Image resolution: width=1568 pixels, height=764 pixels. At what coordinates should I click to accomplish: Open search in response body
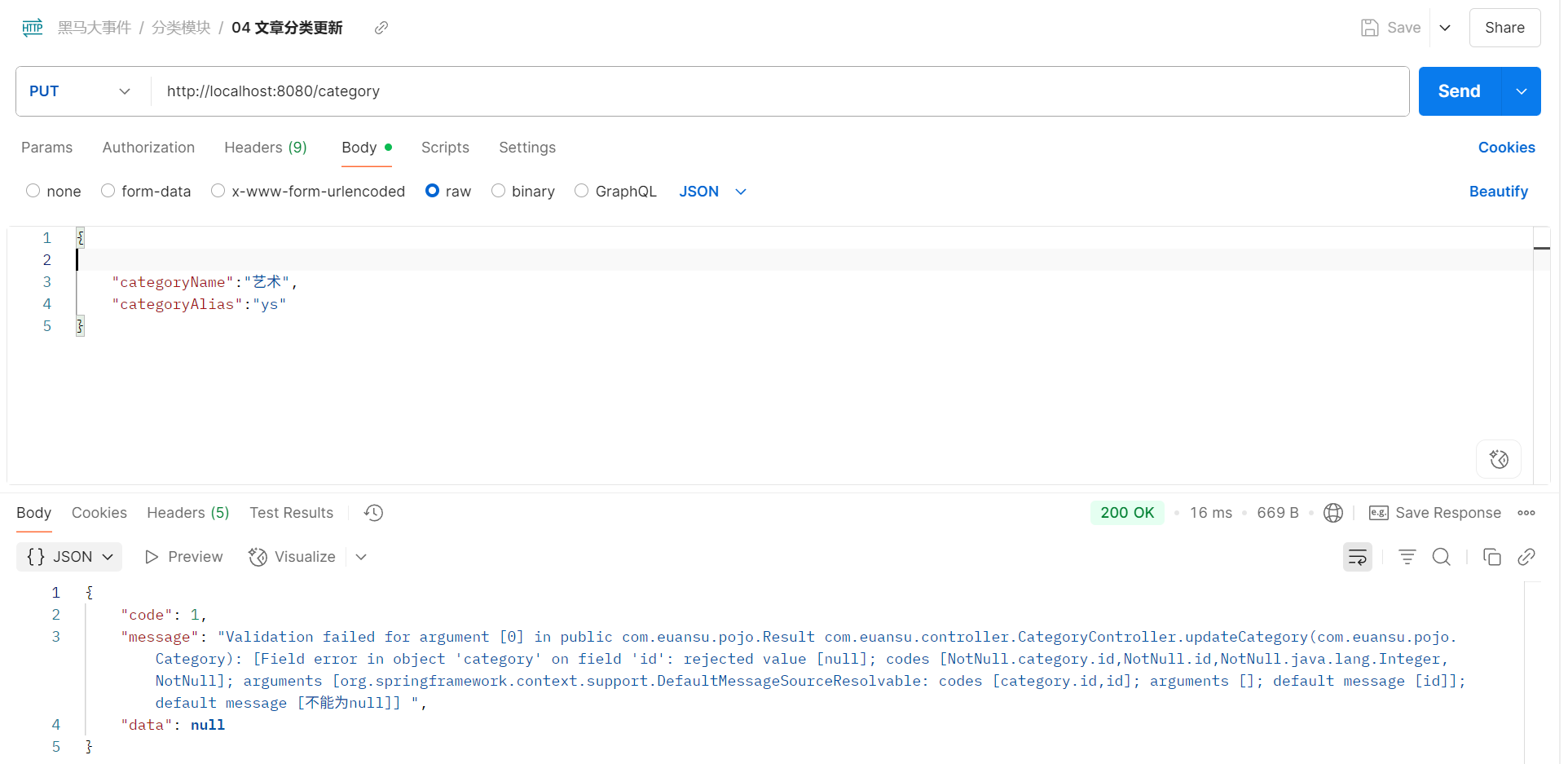click(1441, 557)
